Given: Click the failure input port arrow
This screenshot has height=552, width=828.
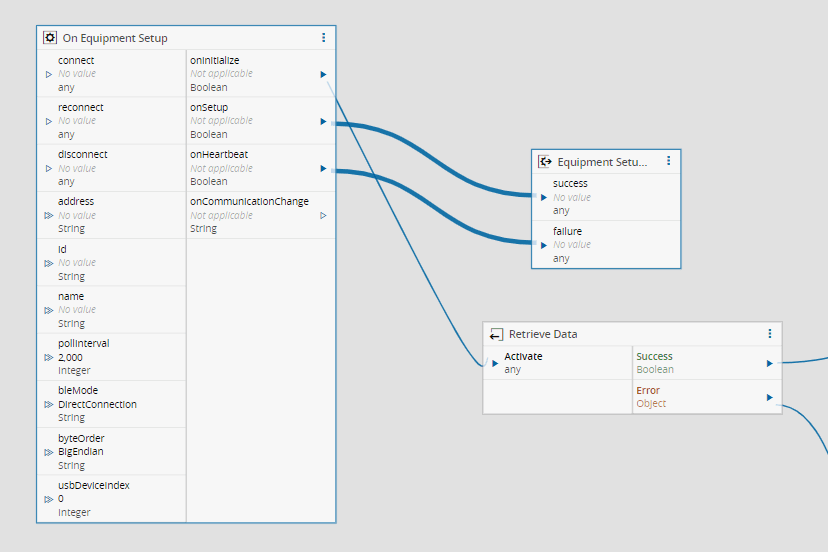Looking at the screenshot, I should 544,244.
